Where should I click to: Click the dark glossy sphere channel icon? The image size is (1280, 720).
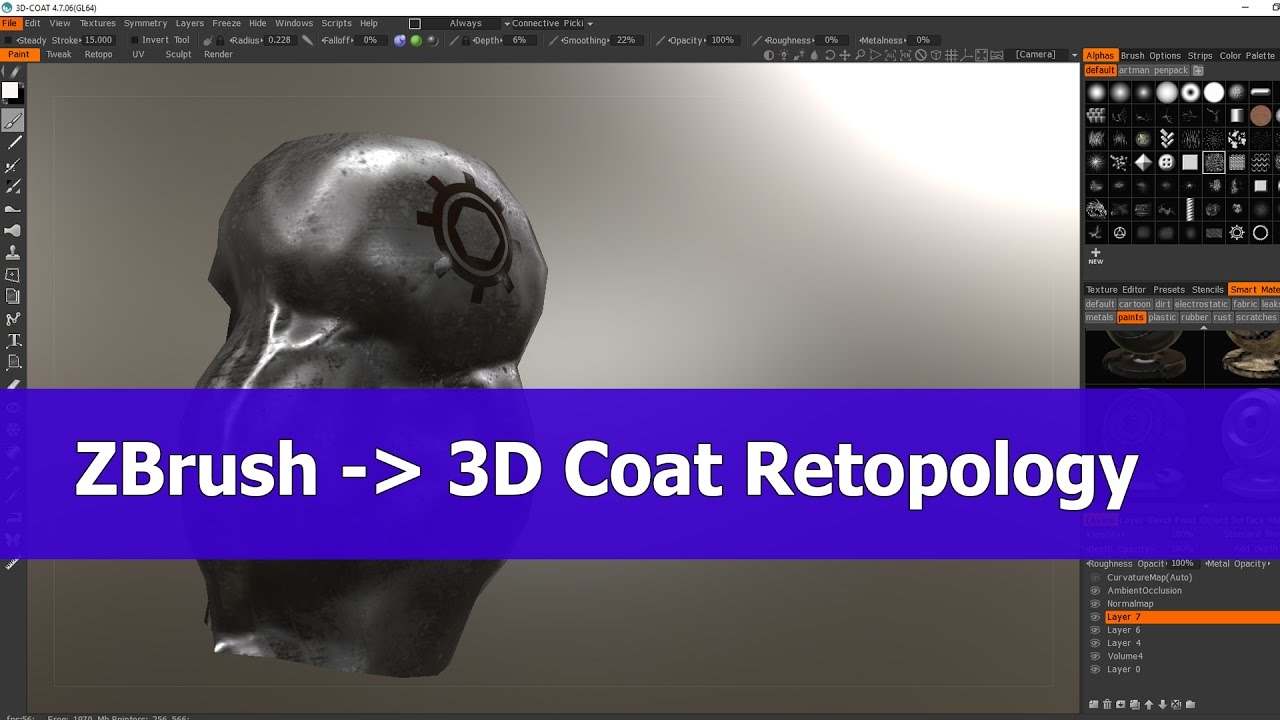click(x=432, y=40)
